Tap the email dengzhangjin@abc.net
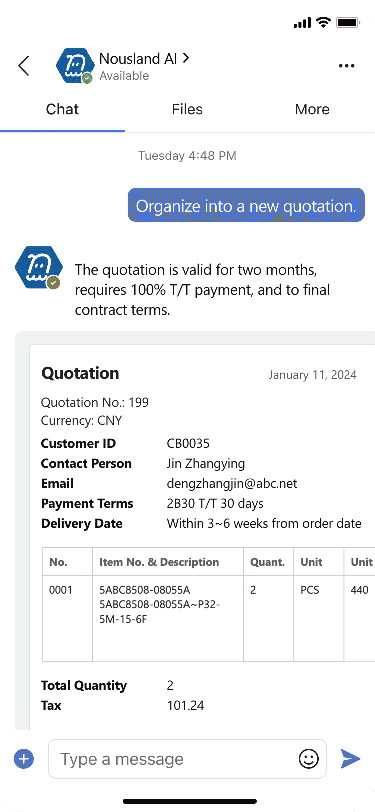The height and width of the screenshot is (812, 375). click(x=232, y=484)
